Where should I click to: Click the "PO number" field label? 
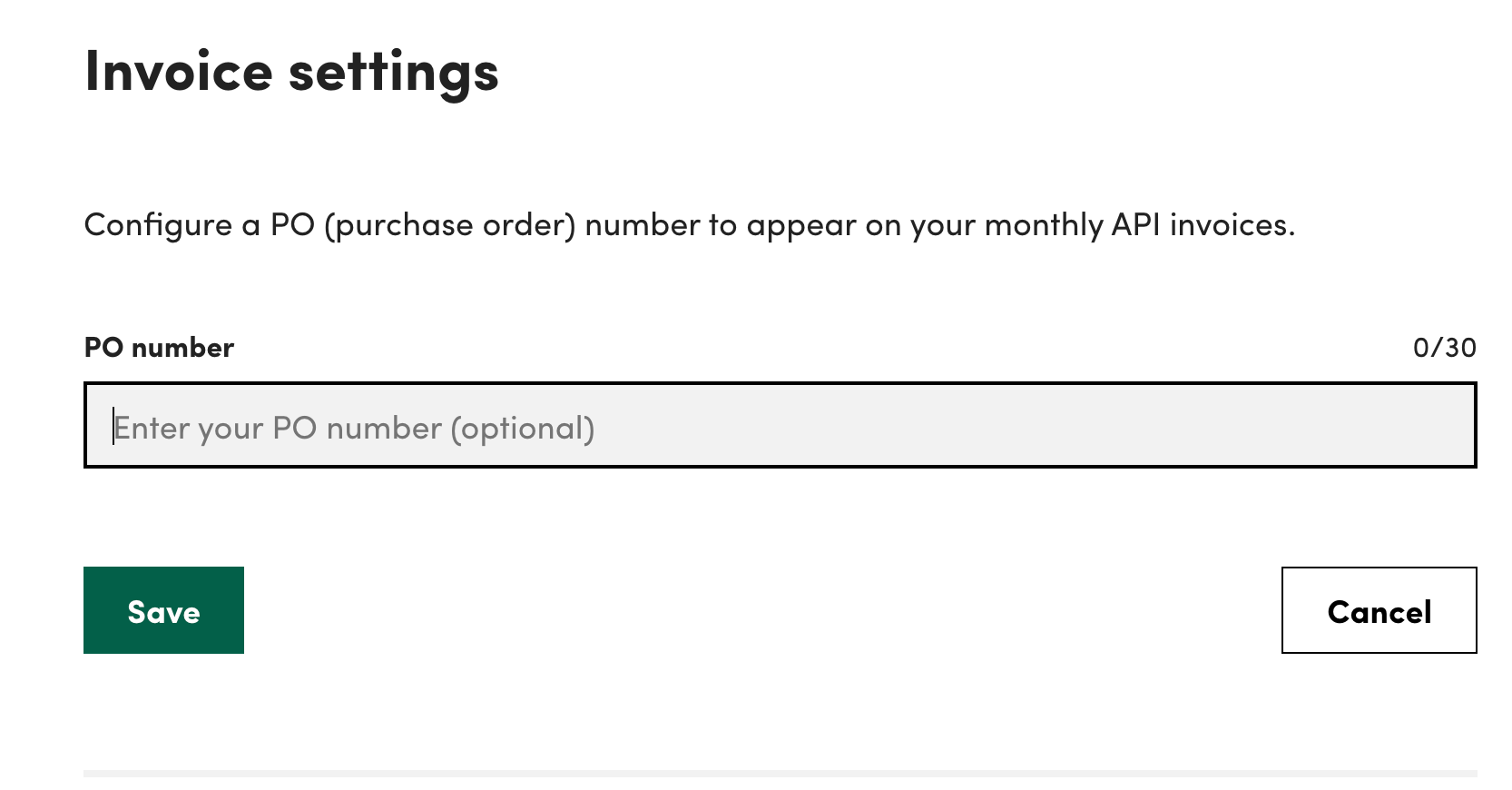pyautogui.click(x=159, y=348)
